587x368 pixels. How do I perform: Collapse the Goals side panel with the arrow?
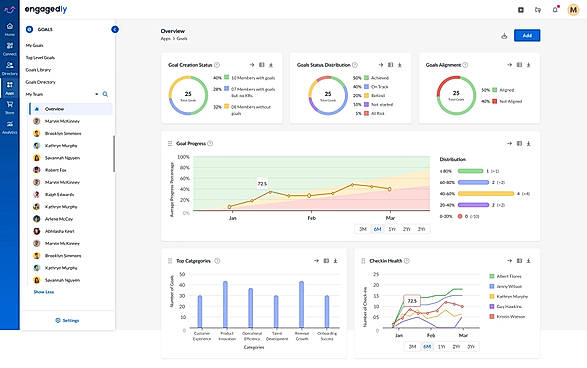point(115,29)
